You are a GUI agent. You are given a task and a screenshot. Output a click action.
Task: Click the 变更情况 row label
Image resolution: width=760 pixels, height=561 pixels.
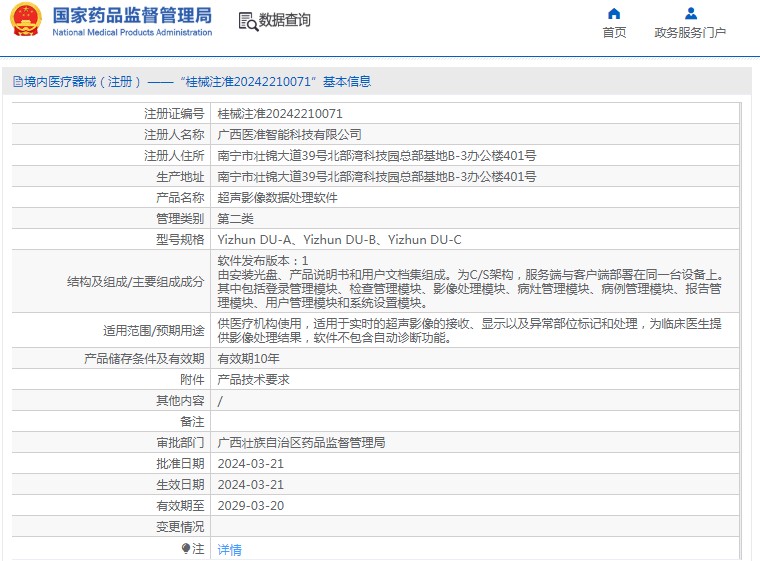(180, 527)
